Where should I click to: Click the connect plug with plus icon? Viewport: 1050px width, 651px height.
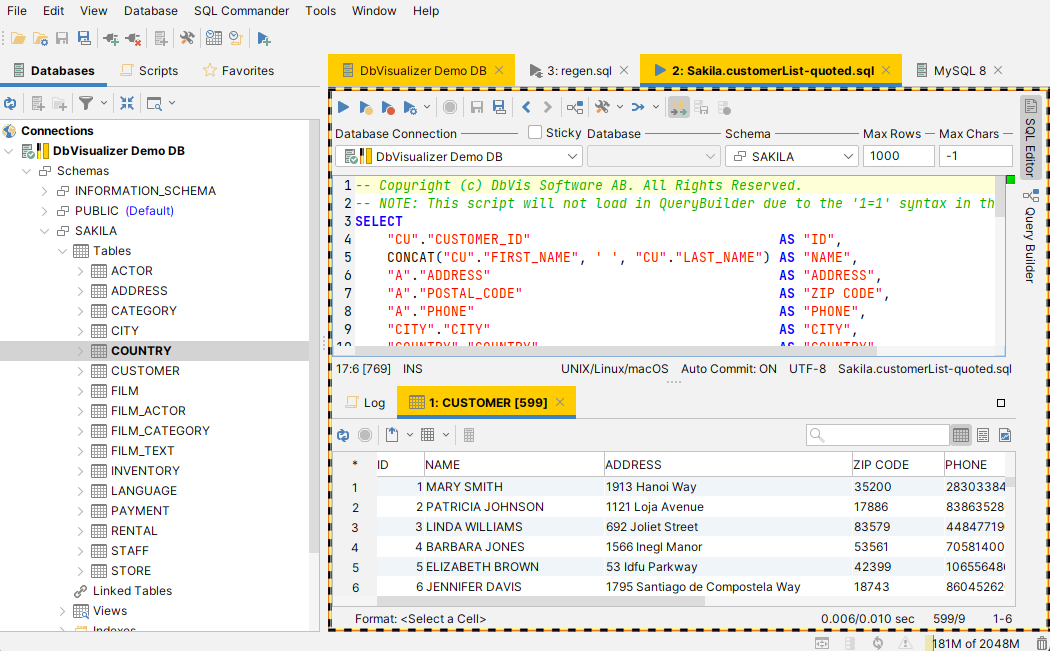[111, 38]
